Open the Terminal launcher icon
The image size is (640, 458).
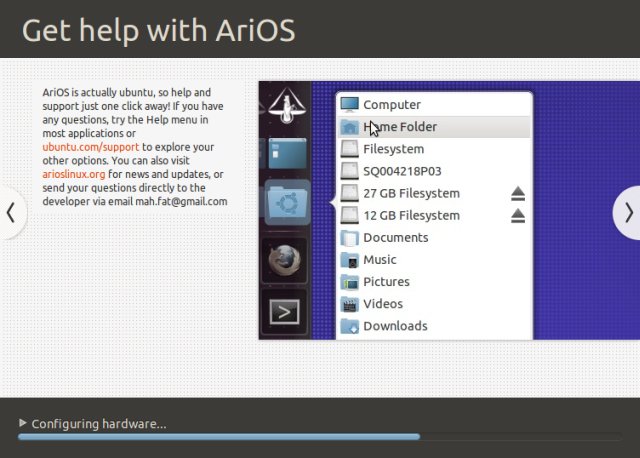tap(284, 312)
